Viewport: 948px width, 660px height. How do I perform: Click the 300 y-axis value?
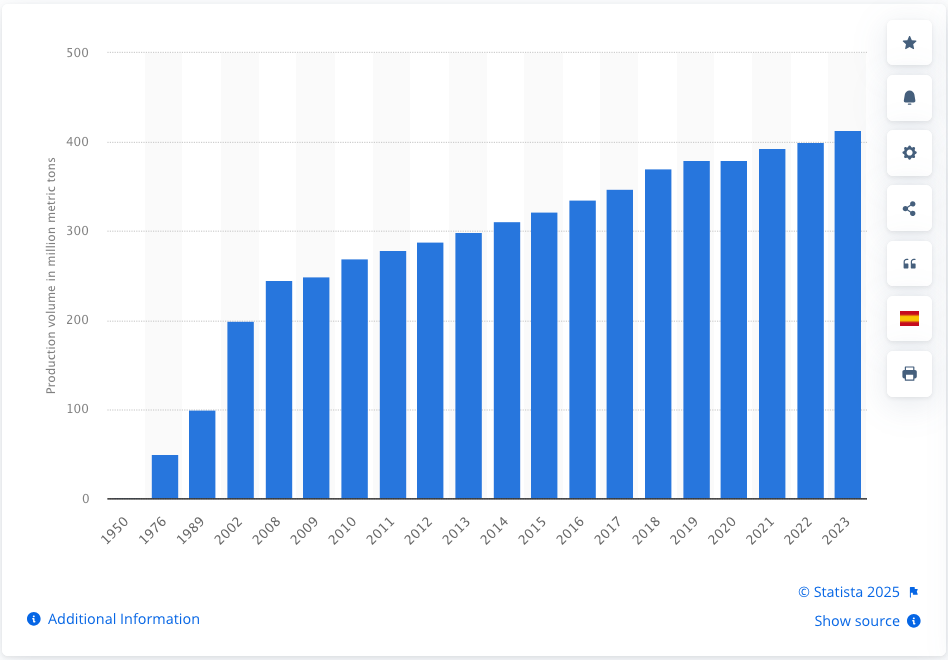click(x=77, y=231)
